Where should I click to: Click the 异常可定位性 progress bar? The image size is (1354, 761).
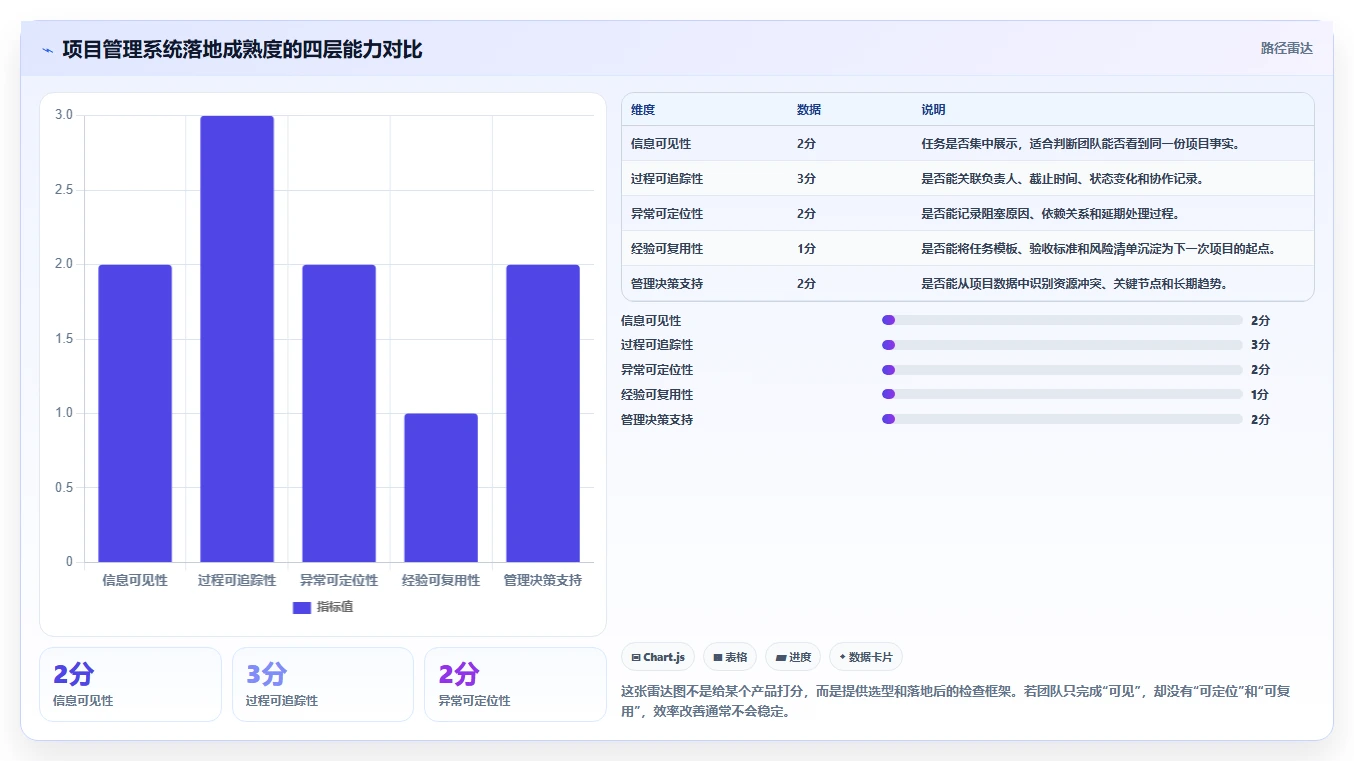(x=1062, y=370)
